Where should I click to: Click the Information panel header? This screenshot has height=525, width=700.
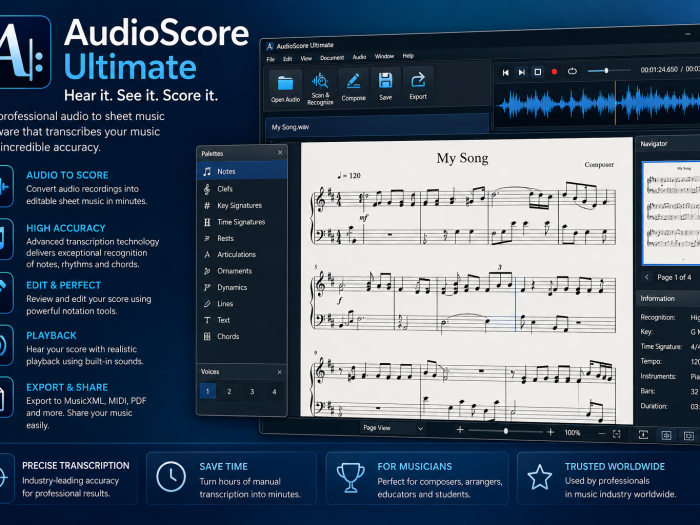click(x=668, y=299)
